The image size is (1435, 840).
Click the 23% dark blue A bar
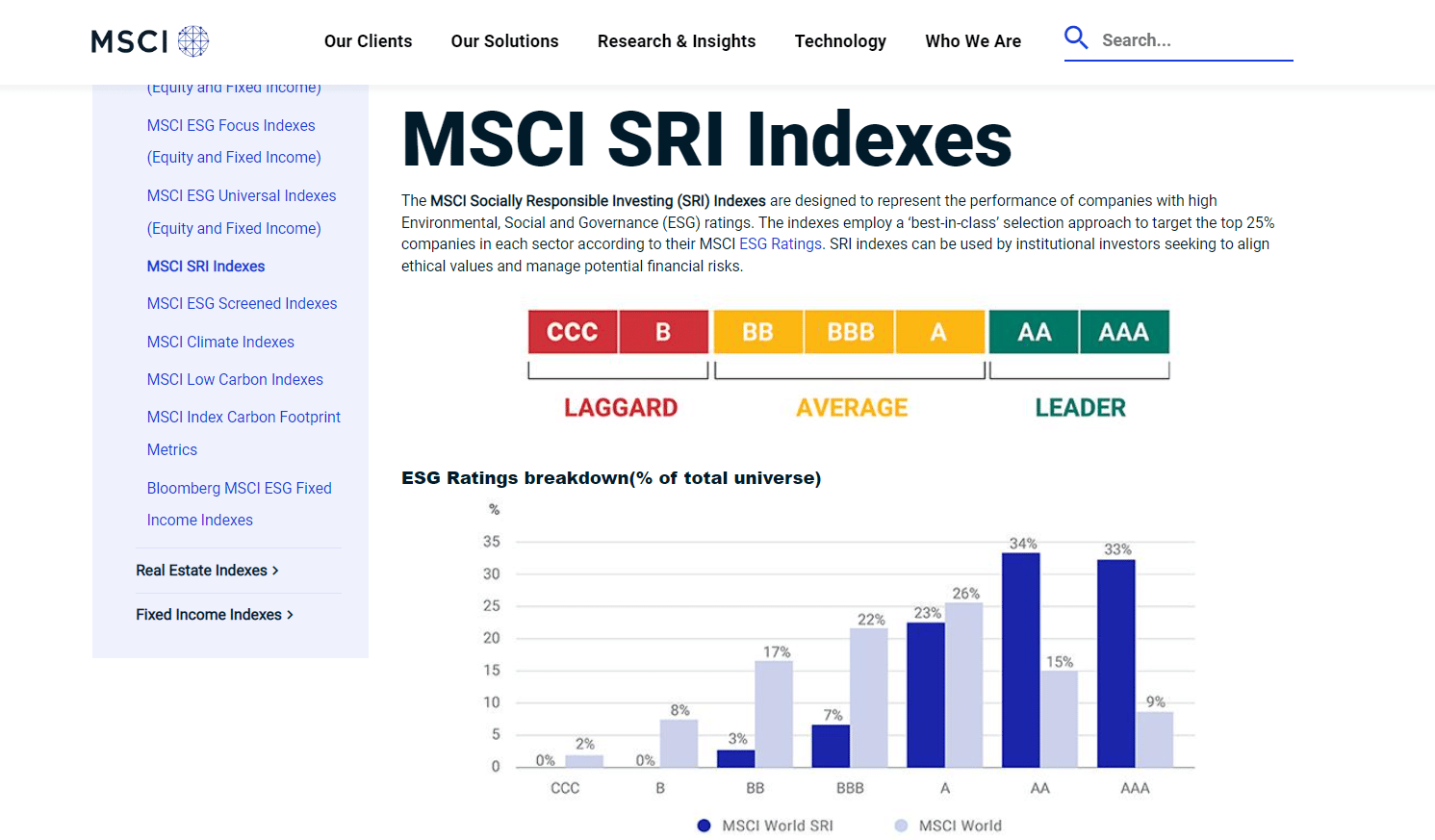(x=926, y=695)
